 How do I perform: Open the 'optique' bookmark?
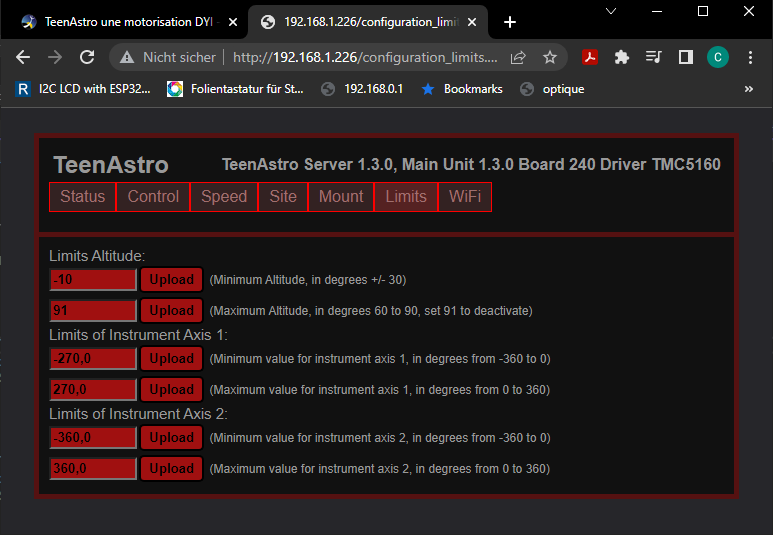click(552, 89)
